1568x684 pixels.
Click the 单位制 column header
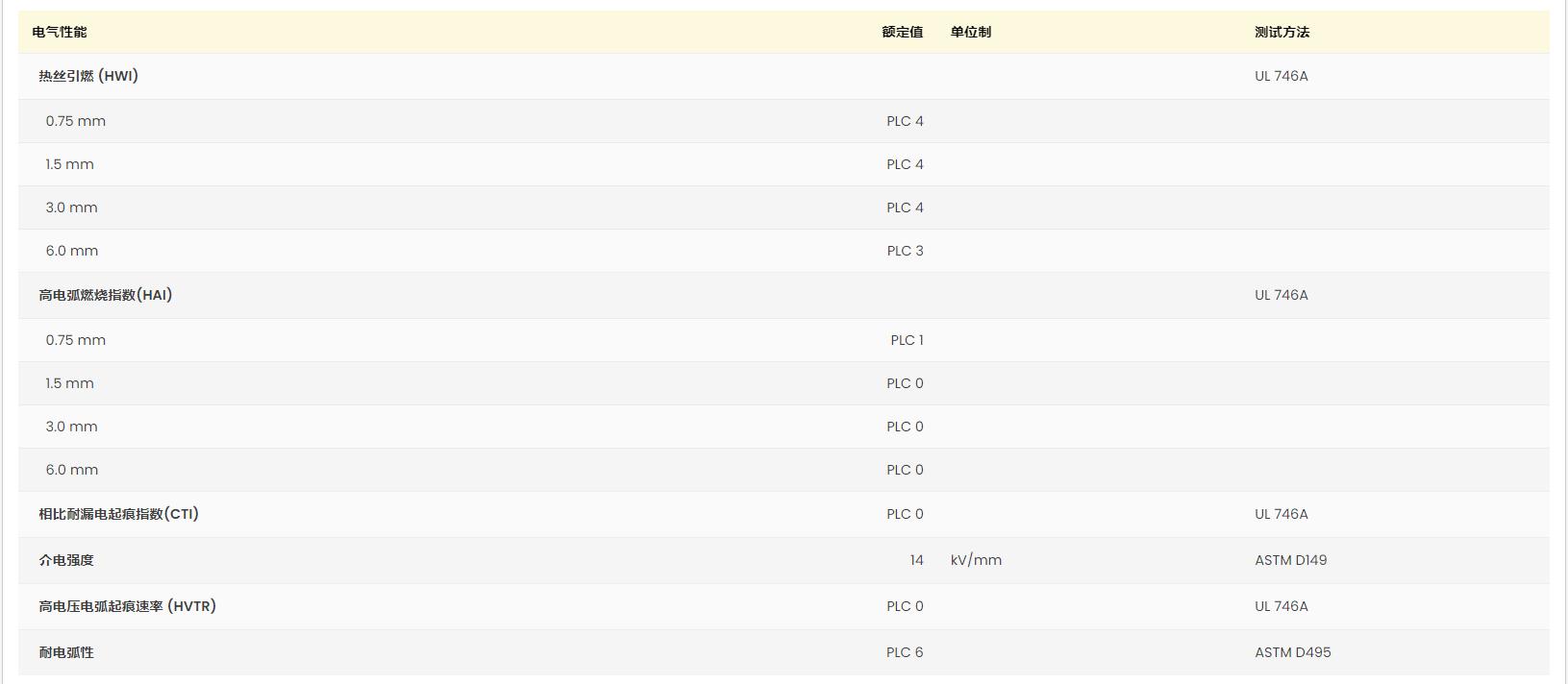click(x=970, y=32)
